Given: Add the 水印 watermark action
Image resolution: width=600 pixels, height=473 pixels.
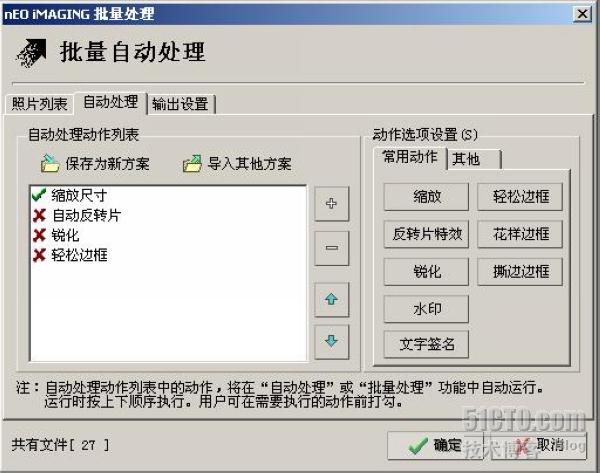Looking at the screenshot, I should (x=426, y=309).
